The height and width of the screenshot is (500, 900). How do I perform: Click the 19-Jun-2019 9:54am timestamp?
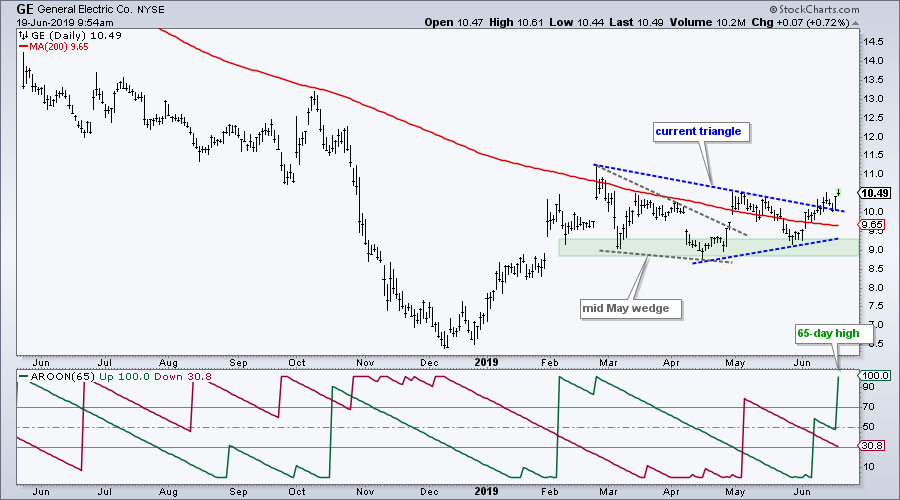point(65,23)
